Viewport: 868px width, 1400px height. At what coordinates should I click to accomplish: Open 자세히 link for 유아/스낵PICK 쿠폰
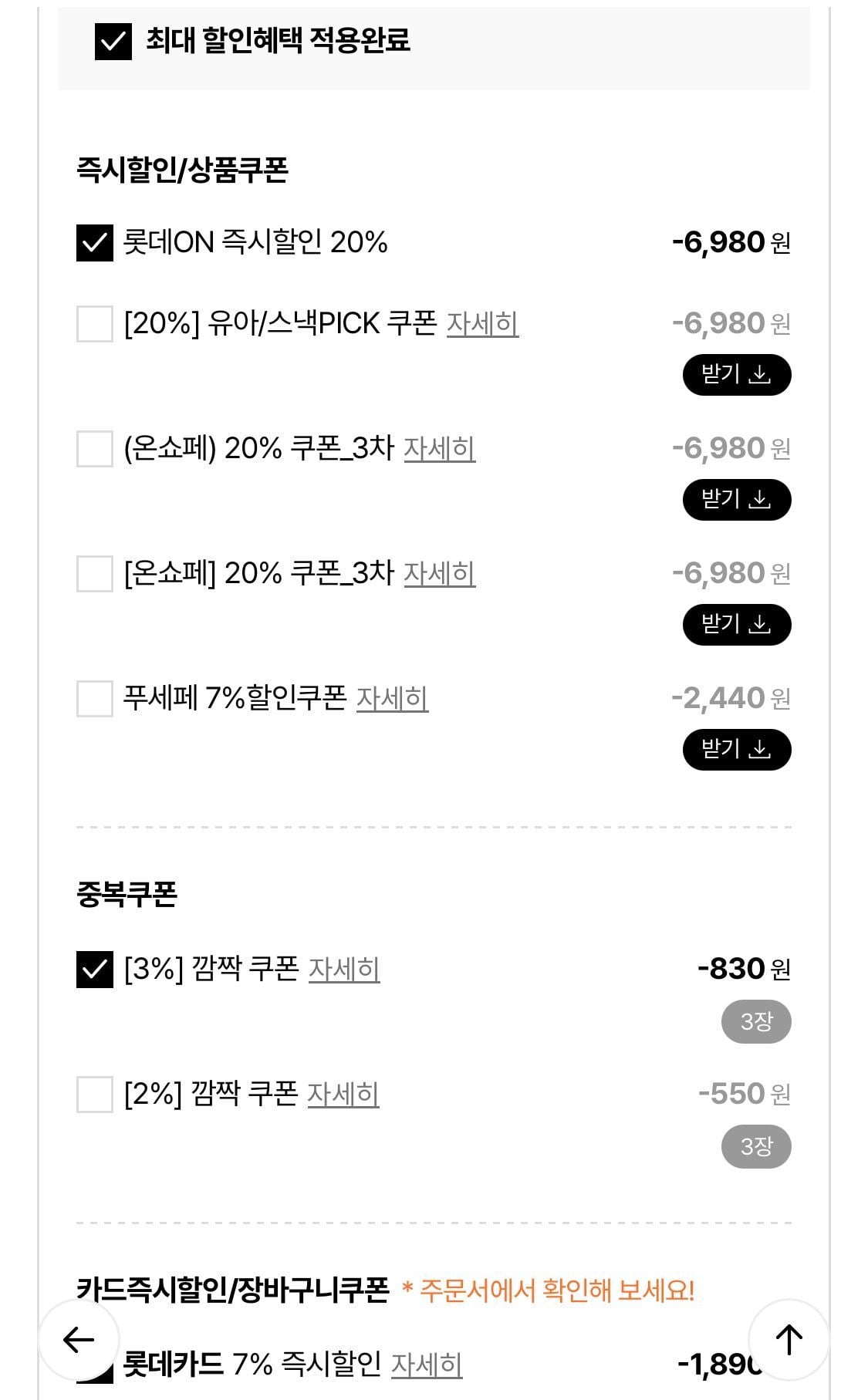[482, 323]
